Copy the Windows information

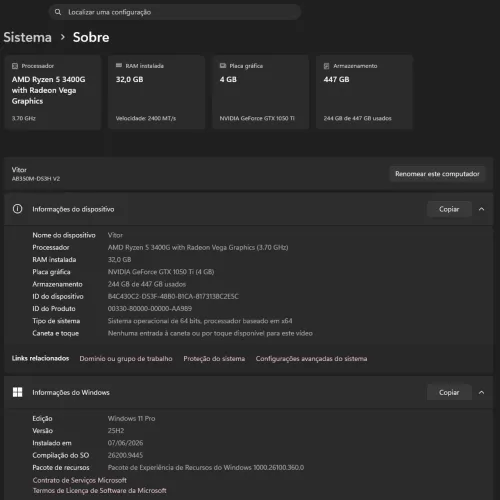pyautogui.click(x=449, y=392)
